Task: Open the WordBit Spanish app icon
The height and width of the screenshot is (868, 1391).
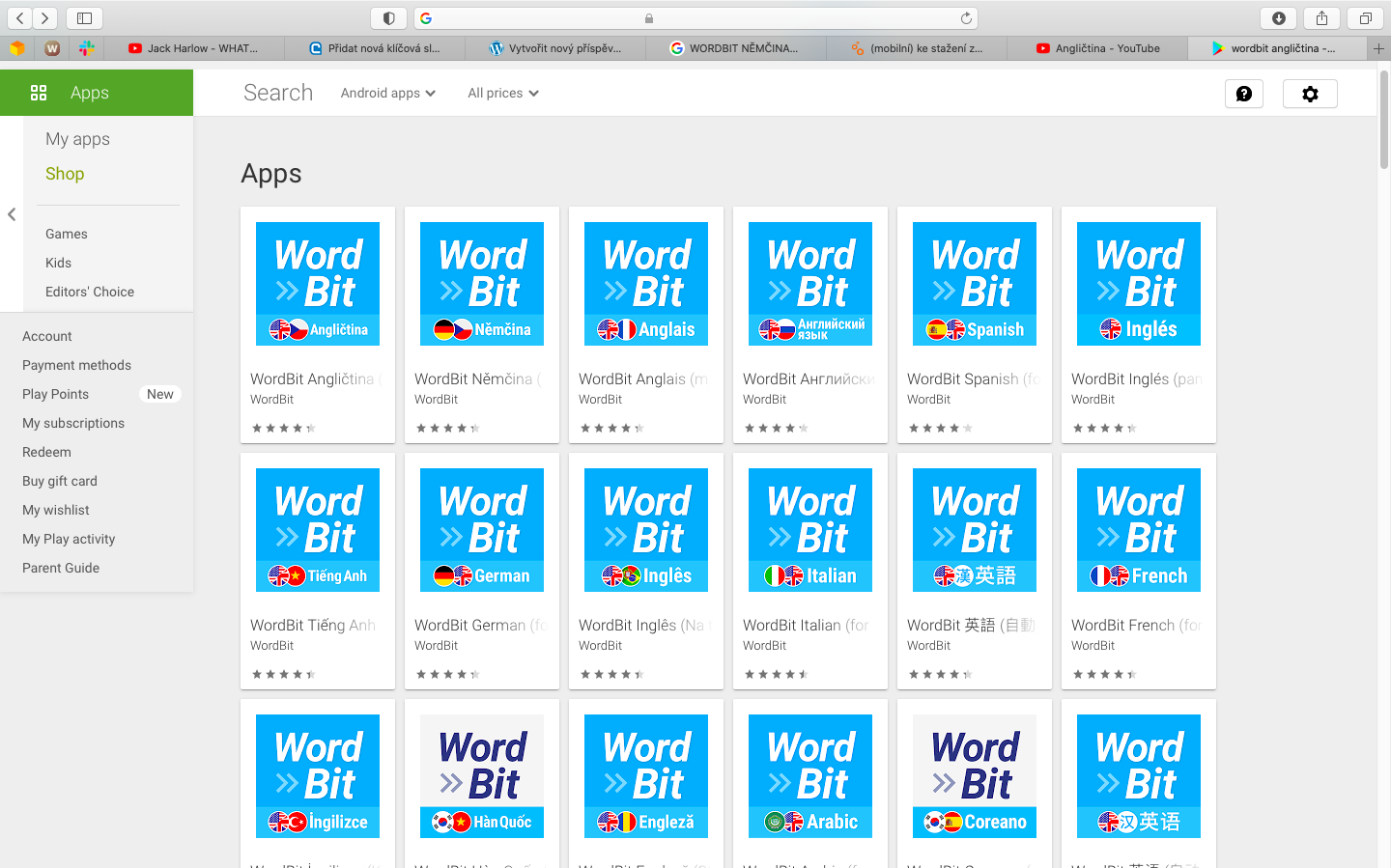Action: (975, 284)
